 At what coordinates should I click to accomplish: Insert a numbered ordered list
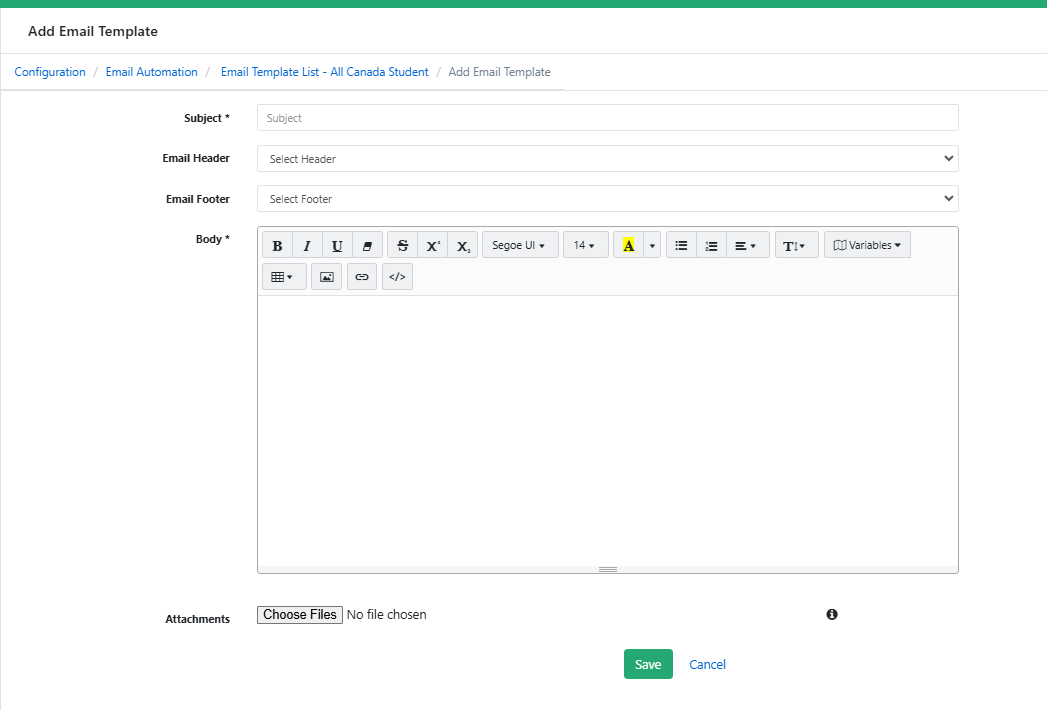711,245
